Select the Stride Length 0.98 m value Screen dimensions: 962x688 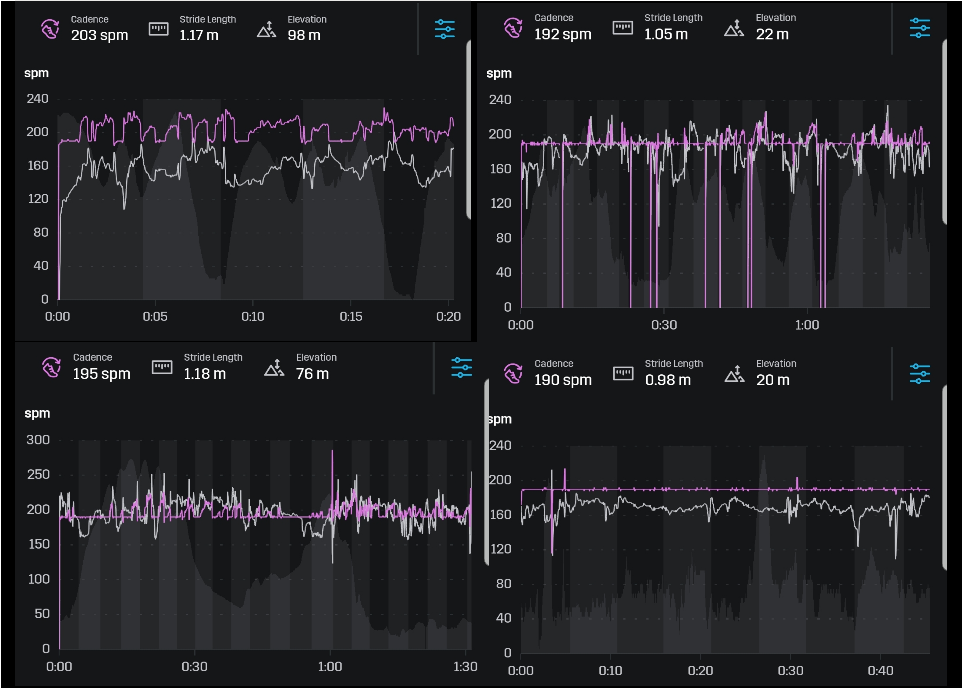[667, 380]
